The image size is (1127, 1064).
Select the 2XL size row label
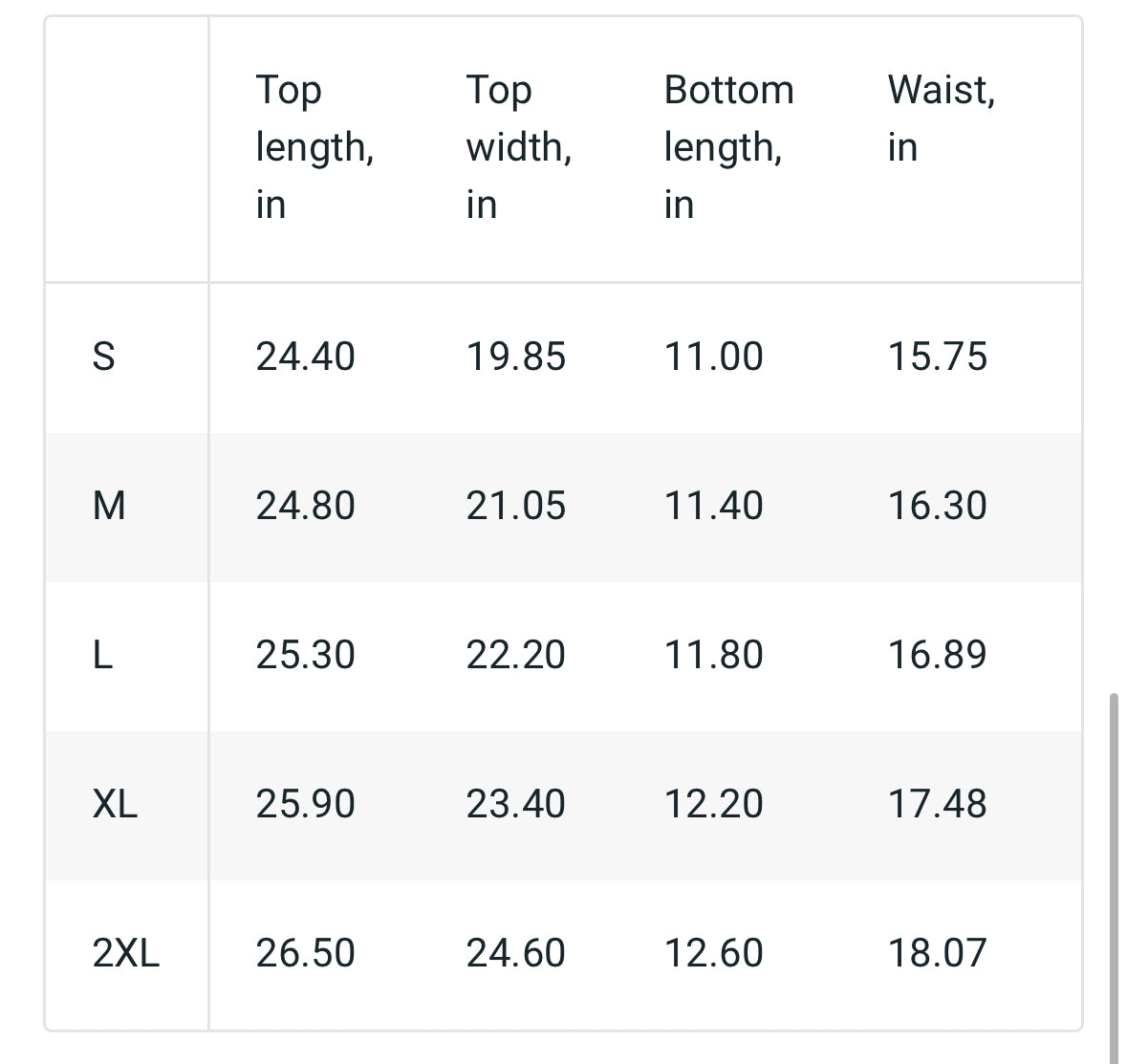(x=125, y=954)
